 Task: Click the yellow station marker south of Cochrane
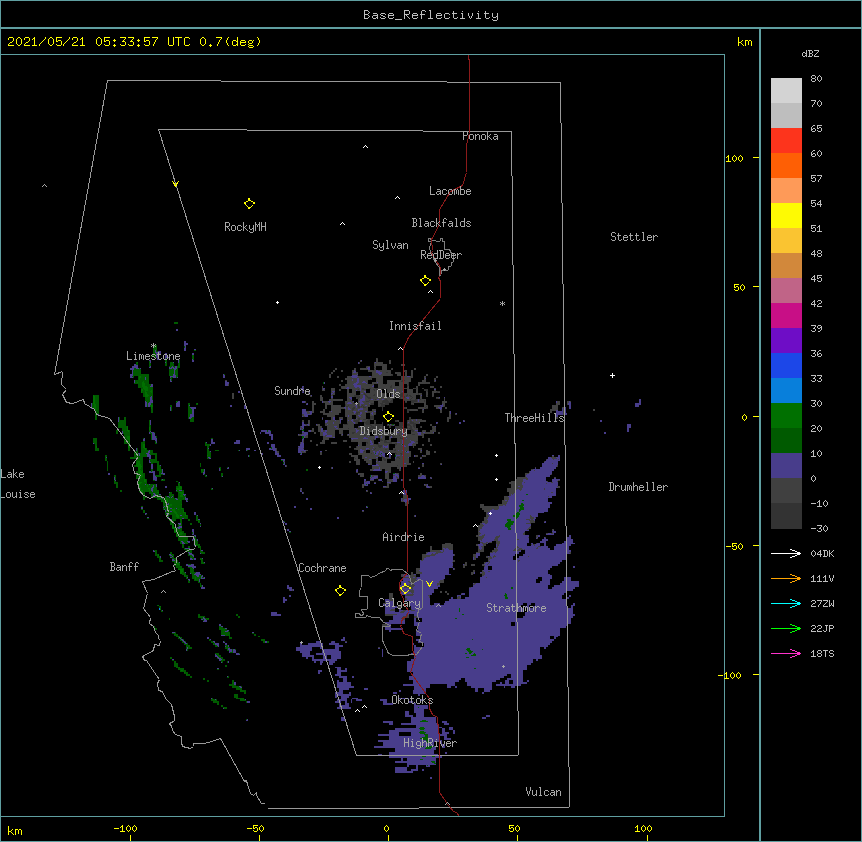click(x=340, y=590)
